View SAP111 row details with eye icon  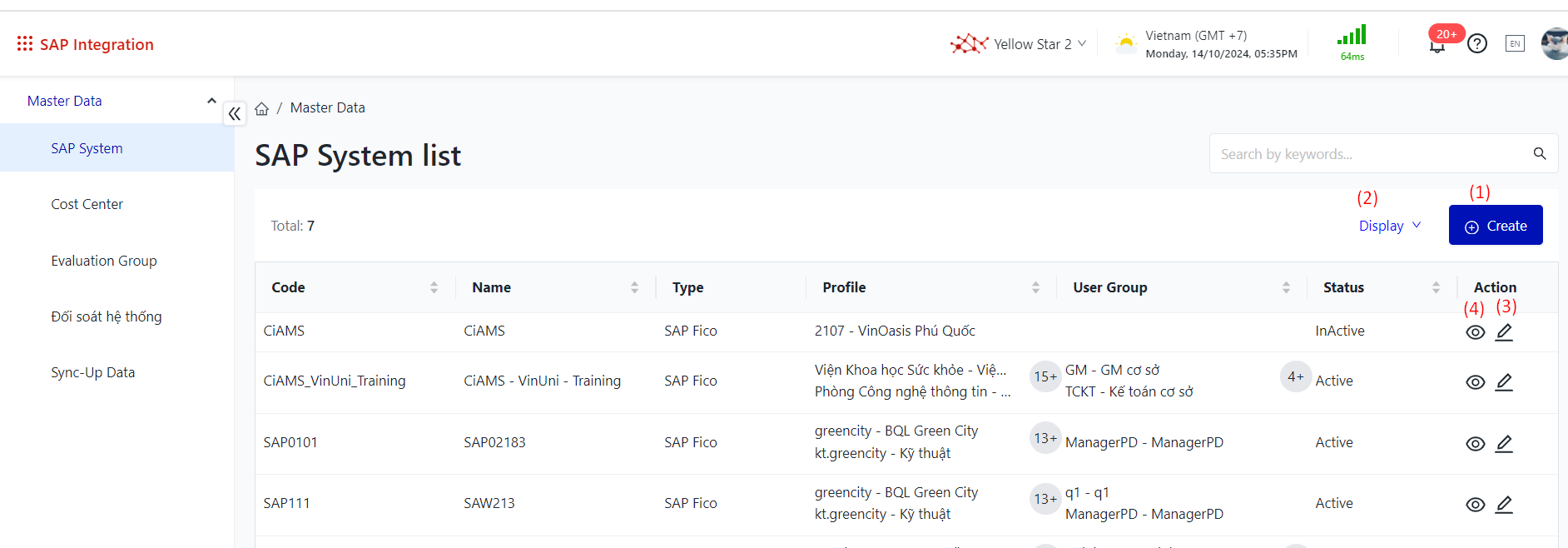pyautogui.click(x=1475, y=505)
